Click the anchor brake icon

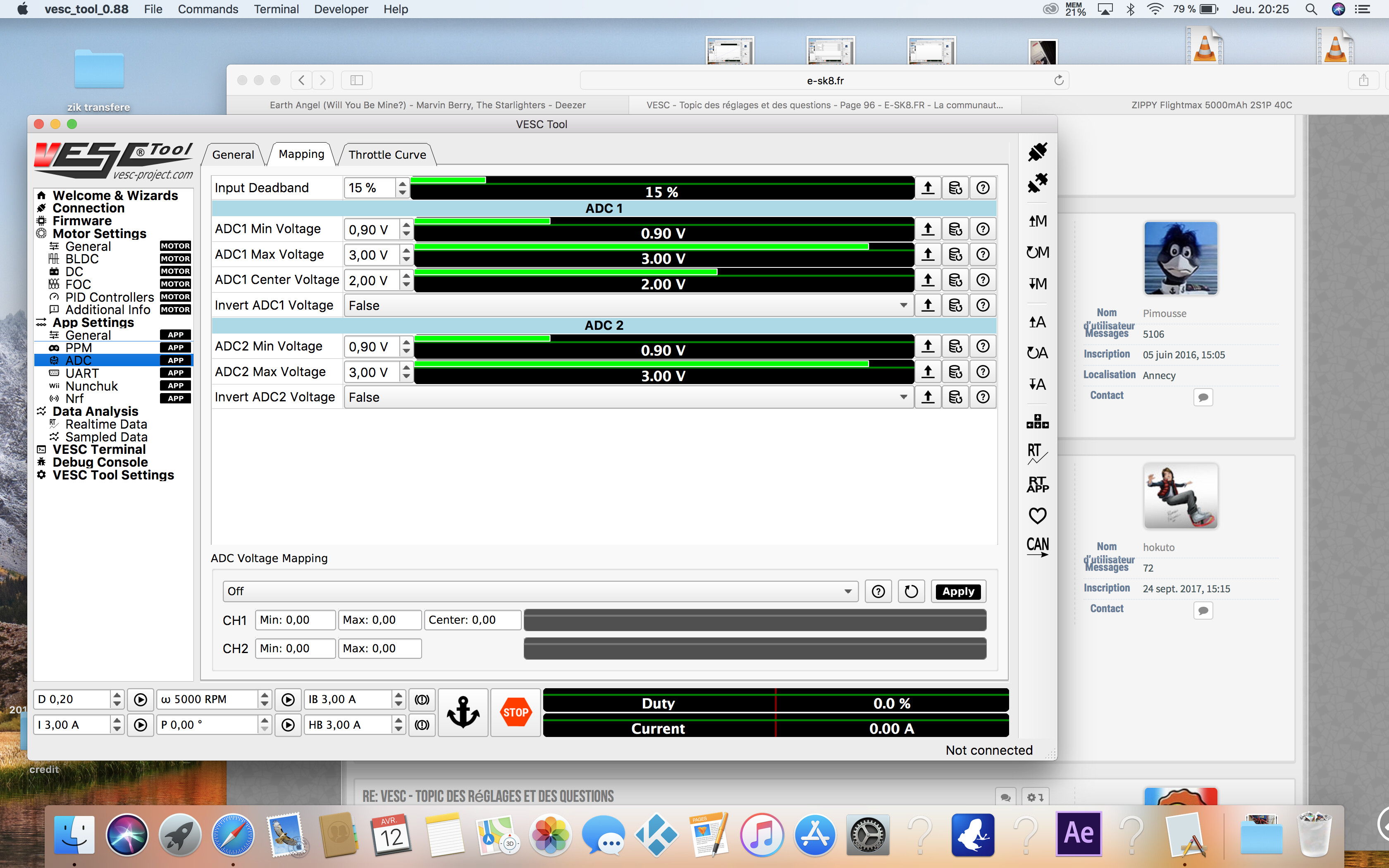pyautogui.click(x=463, y=712)
